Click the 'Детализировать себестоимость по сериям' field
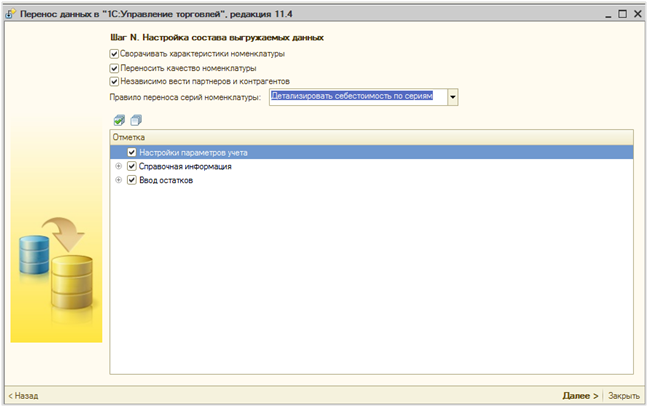 click(x=358, y=97)
